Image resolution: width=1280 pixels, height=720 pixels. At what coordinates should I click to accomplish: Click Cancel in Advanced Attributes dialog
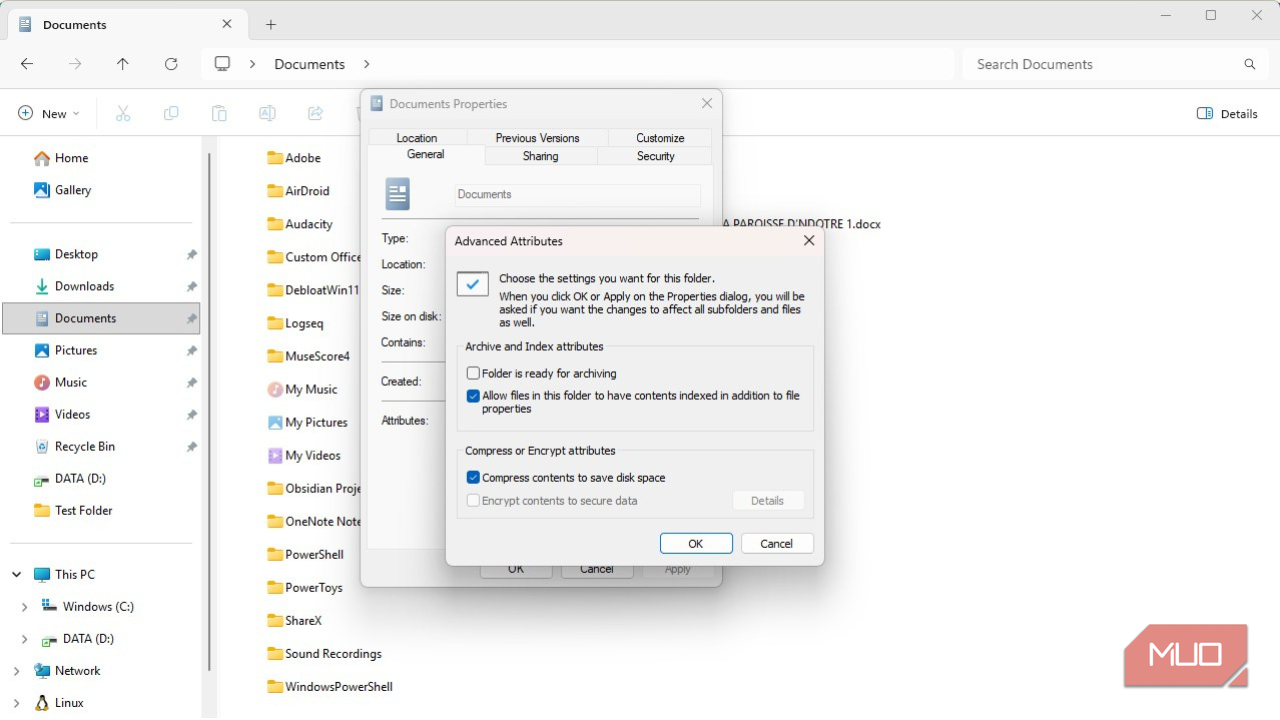pos(777,544)
